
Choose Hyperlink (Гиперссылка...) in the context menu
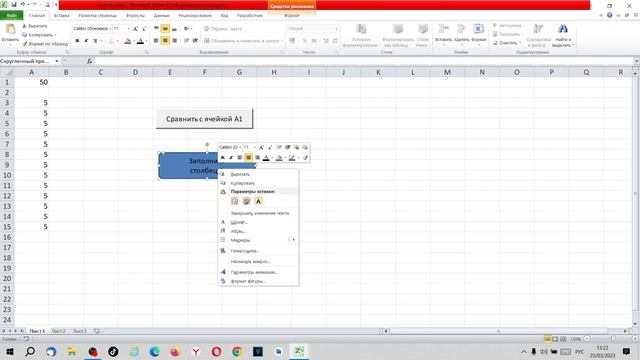tap(258, 251)
